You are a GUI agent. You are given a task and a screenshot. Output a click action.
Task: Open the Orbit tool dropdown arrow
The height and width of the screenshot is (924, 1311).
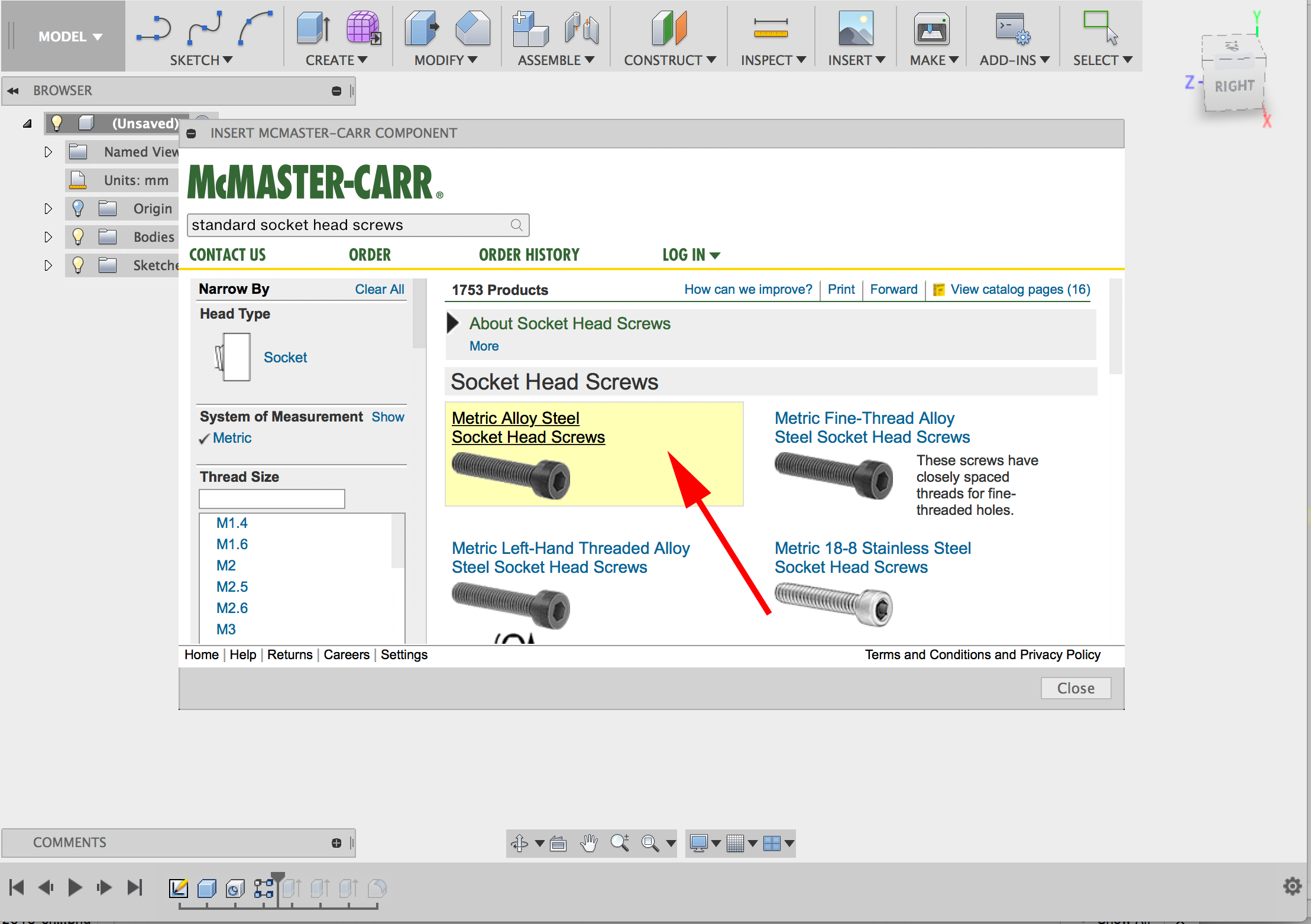539,843
